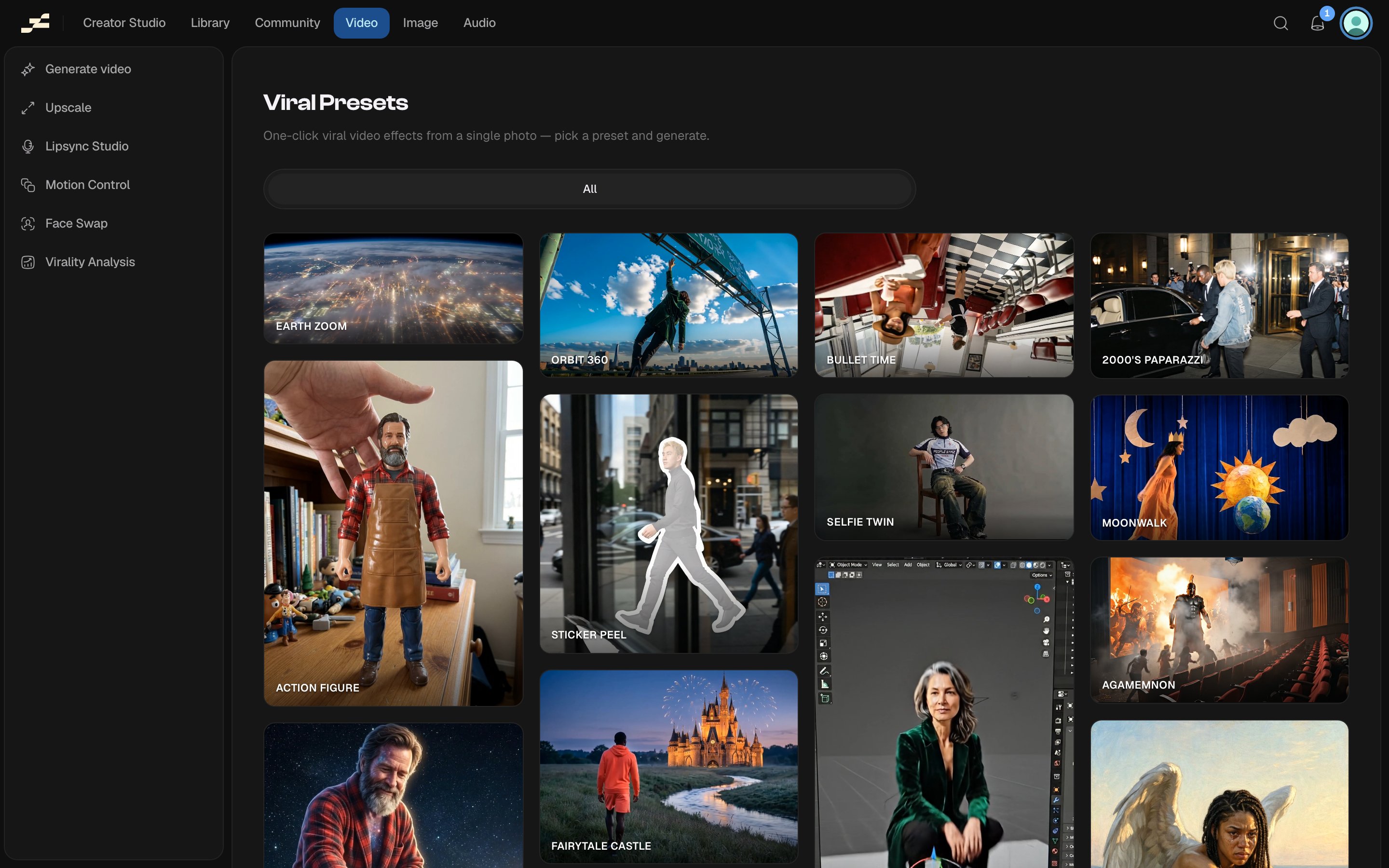Click the app logo in top bar
The height and width of the screenshot is (868, 1389).
[35, 23]
